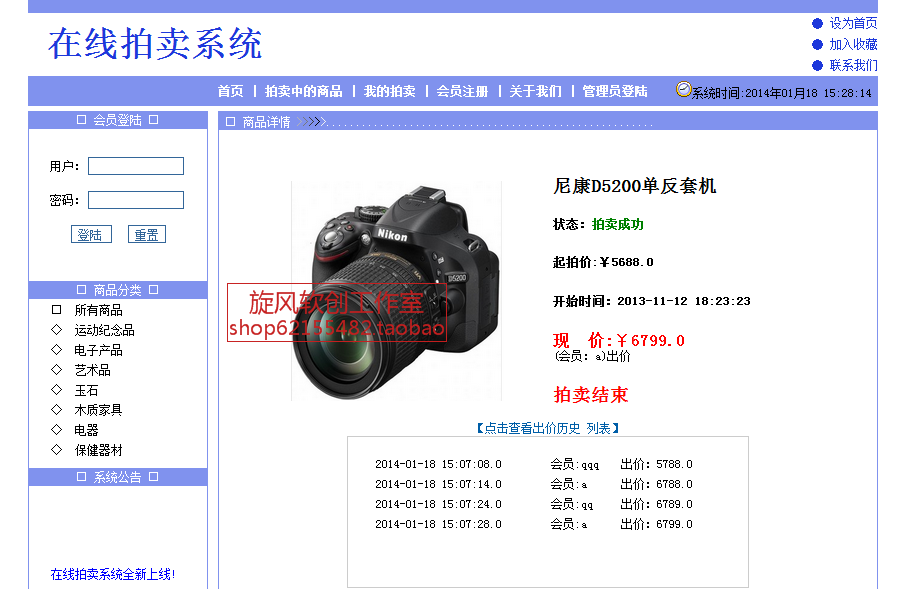Focus the 密码 password field
Viewport: 908px width, 589px height.
[136, 200]
